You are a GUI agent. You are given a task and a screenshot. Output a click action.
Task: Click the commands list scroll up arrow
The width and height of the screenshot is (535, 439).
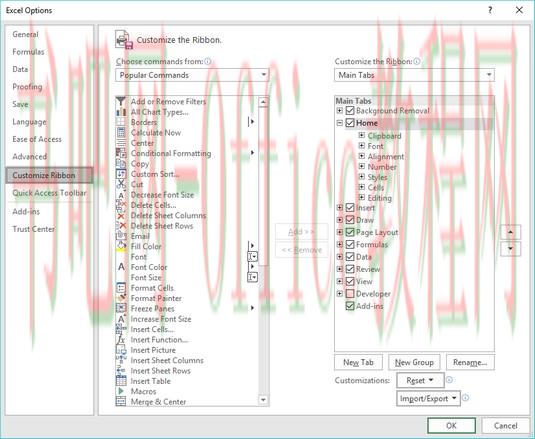[263, 102]
